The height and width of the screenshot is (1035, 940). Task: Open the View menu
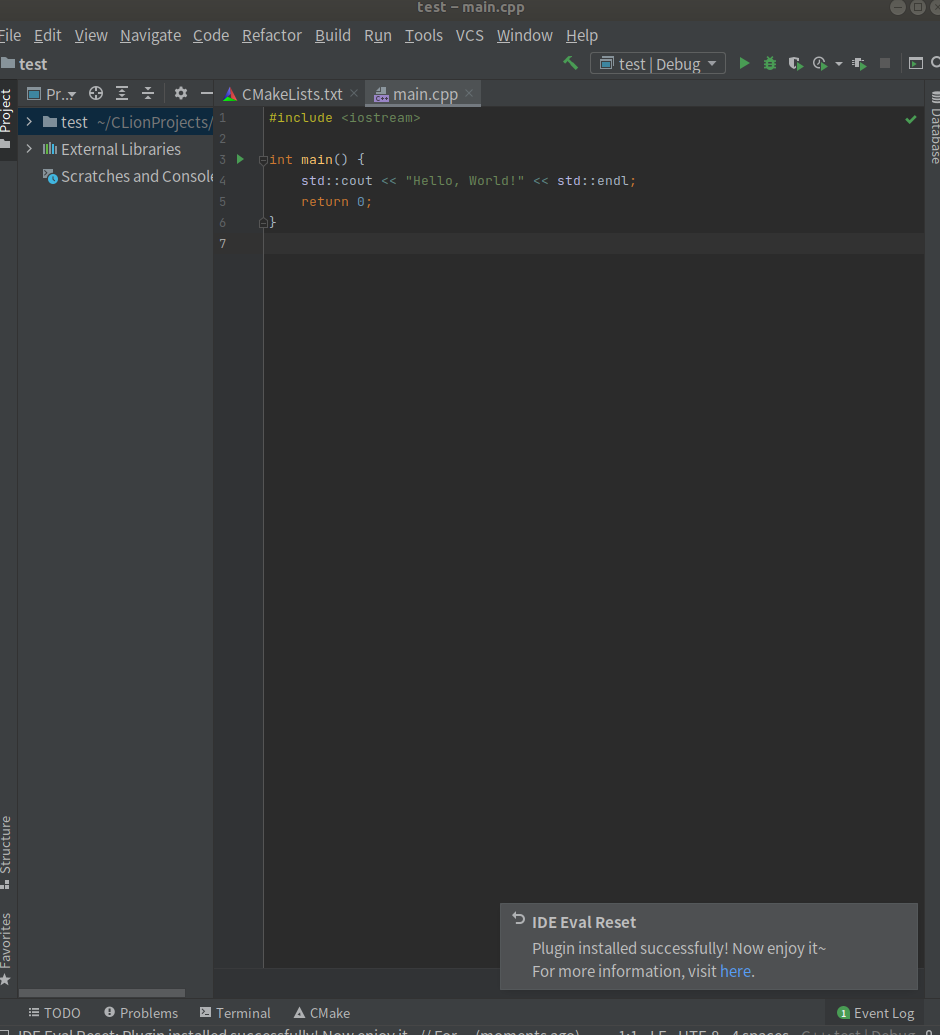point(91,35)
